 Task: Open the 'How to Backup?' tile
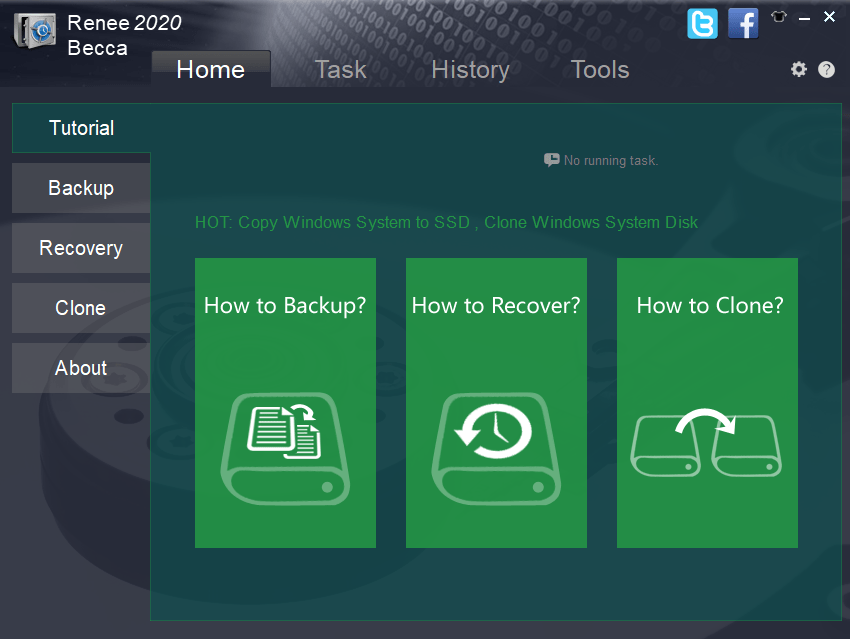[285, 403]
